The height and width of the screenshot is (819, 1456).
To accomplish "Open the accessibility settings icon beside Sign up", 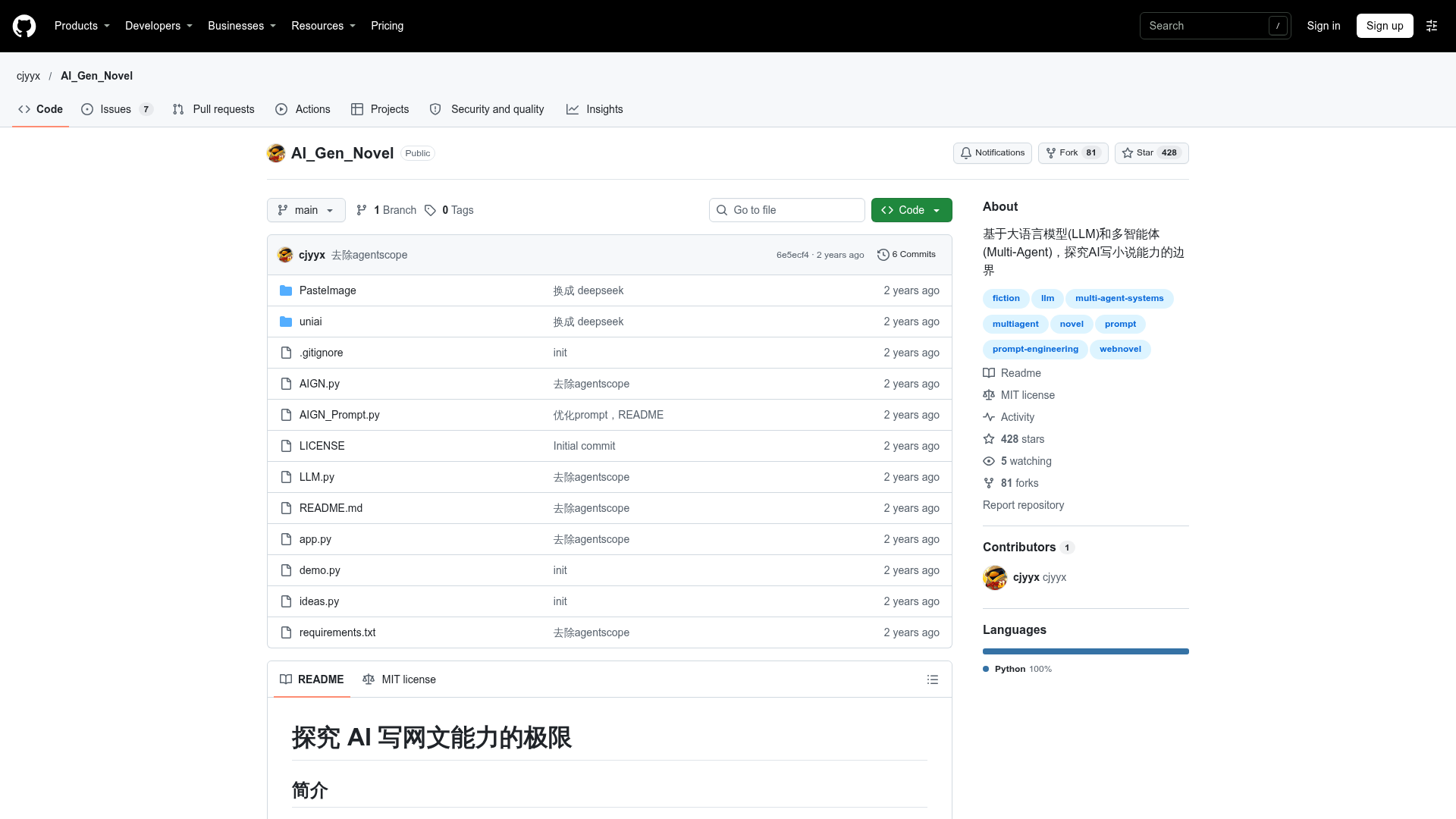I will pos(1432,26).
